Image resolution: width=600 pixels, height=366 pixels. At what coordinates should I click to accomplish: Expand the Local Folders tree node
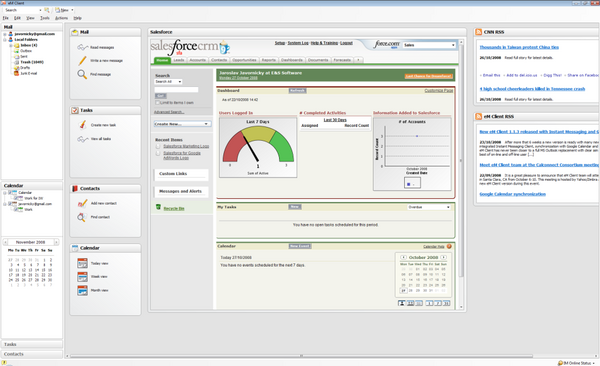5,39
